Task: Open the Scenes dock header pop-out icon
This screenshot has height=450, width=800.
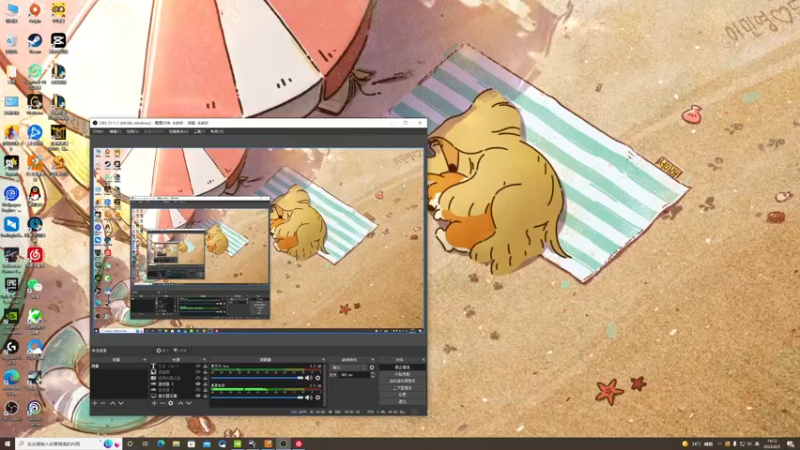Action: (145, 360)
